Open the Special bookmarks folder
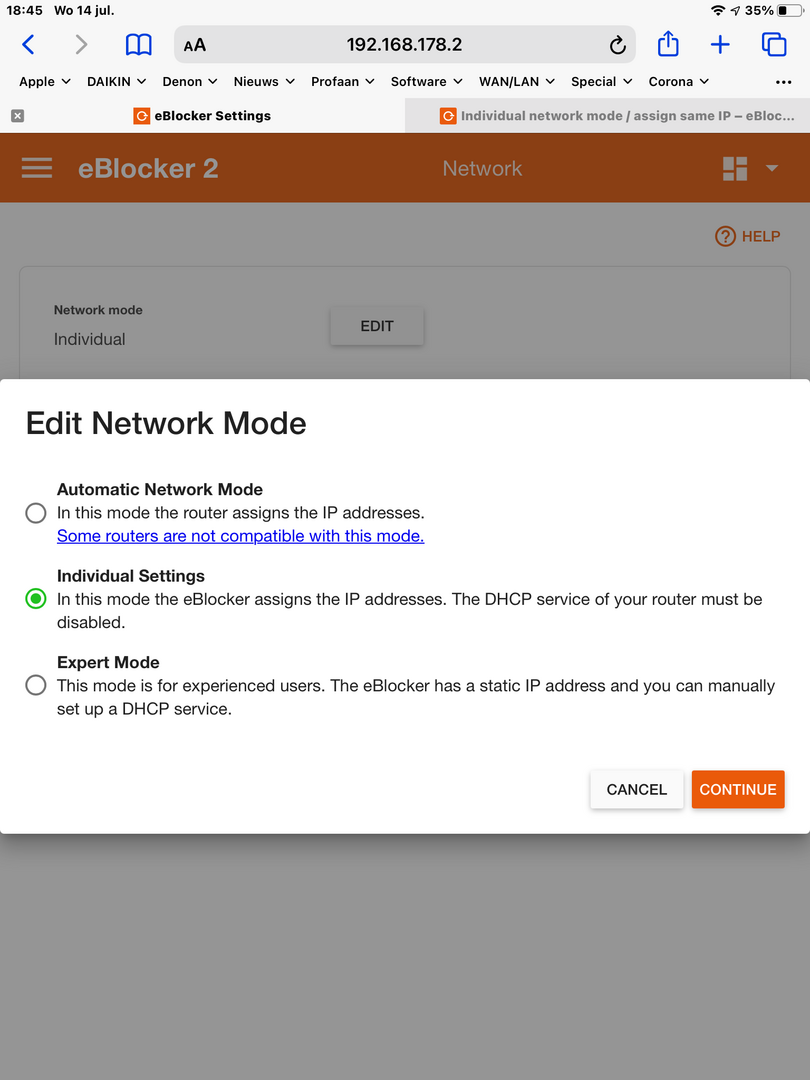The height and width of the screenshot is (1080, 810). (x=601, y=81)
